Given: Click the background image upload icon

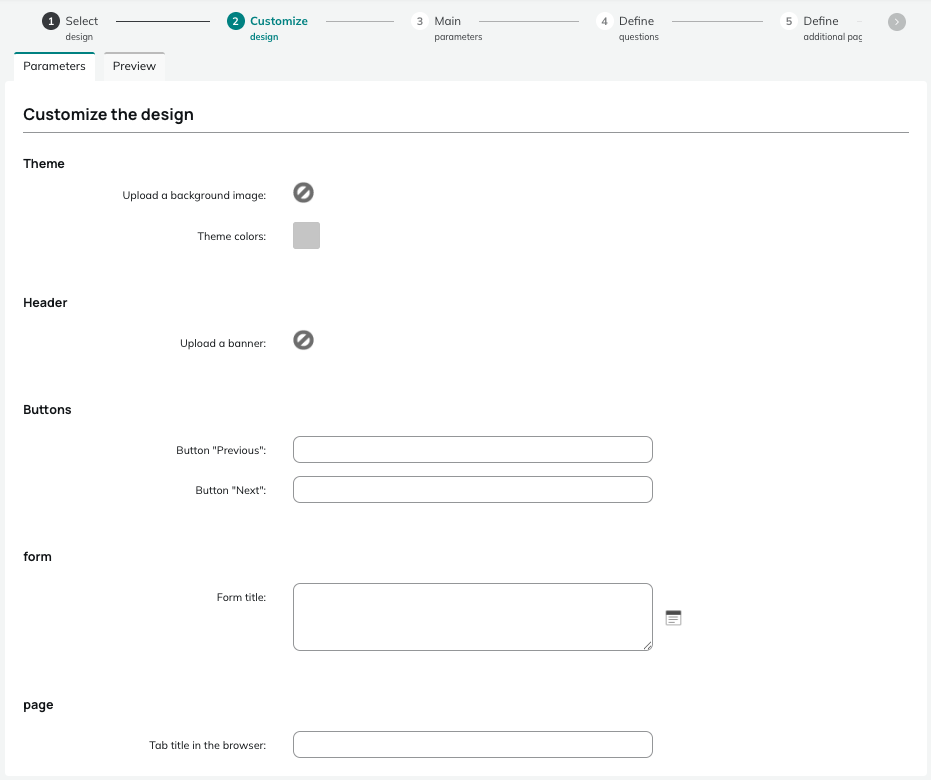Looking at the screenshot, I should [303, 193].
